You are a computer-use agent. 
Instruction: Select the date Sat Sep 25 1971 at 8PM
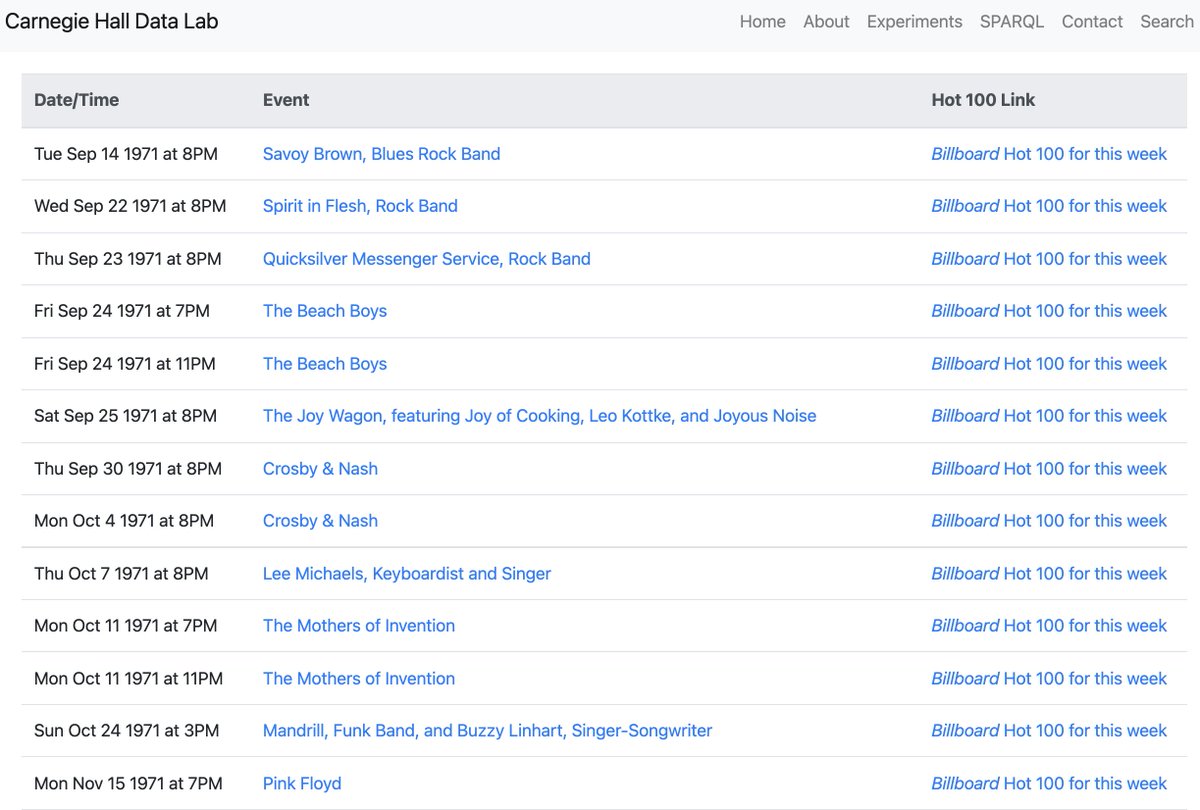[x=125, y=416]
